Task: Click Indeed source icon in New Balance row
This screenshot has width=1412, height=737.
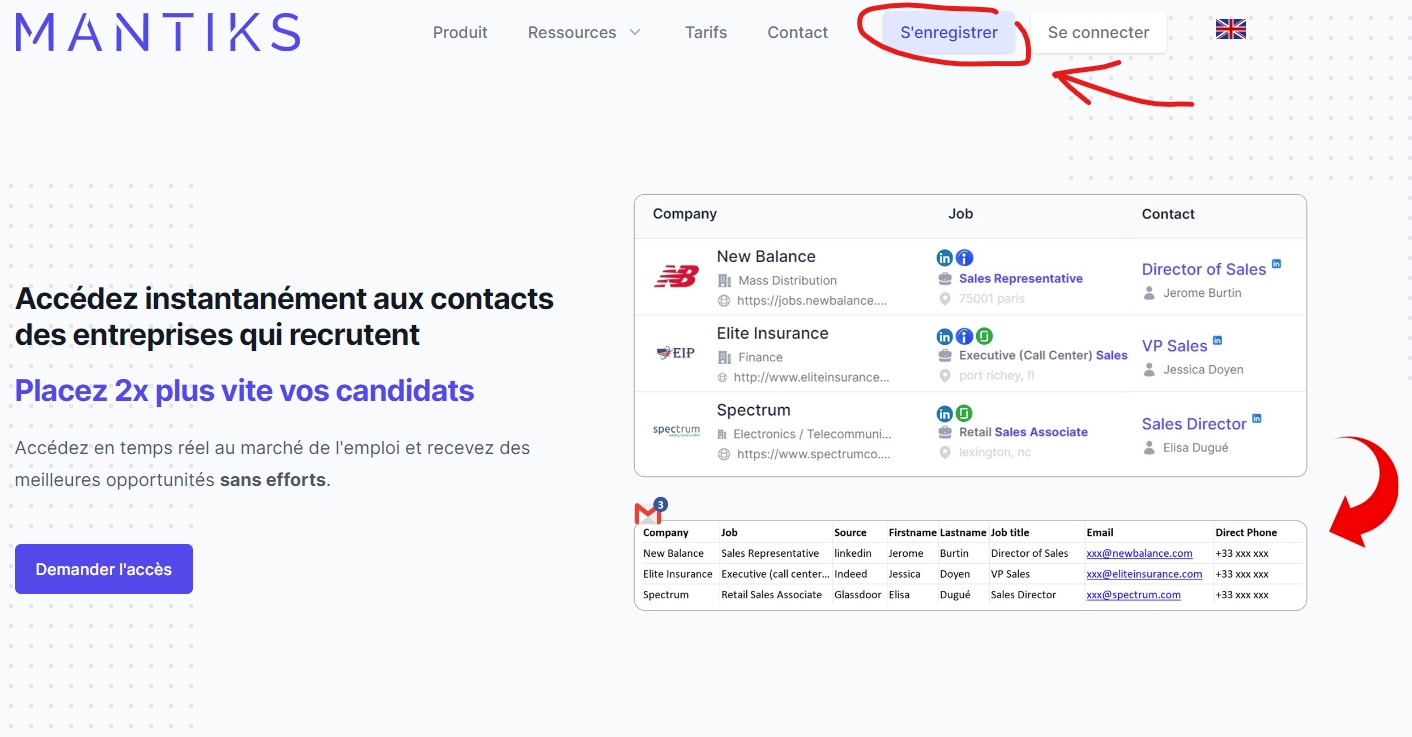Action: 964,258
